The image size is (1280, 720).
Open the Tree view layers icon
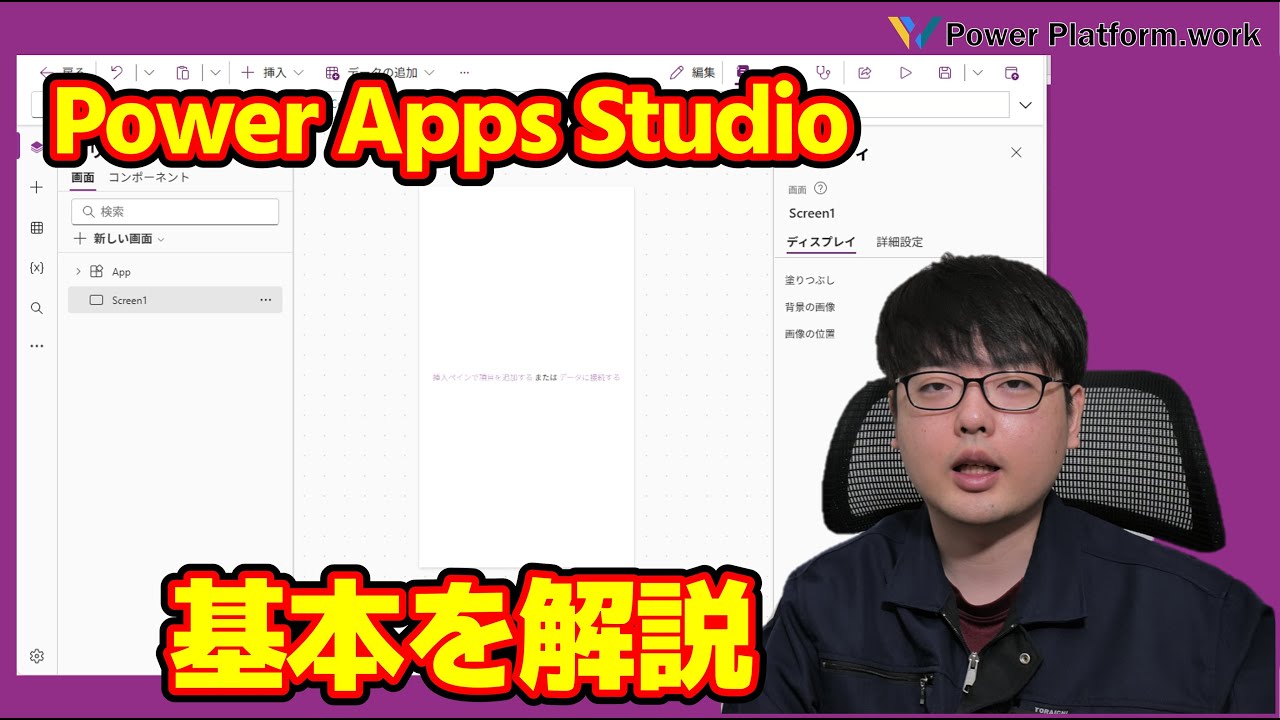(x=37, y=147)
